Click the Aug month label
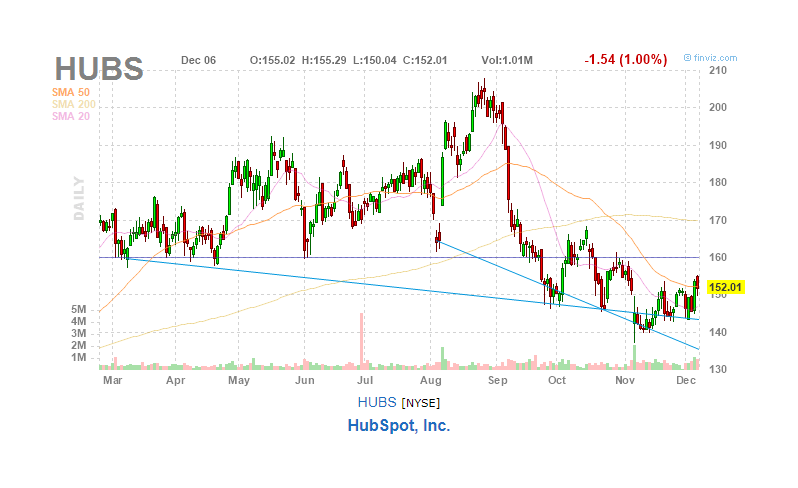798x488 pixels. tap(431, 381)
